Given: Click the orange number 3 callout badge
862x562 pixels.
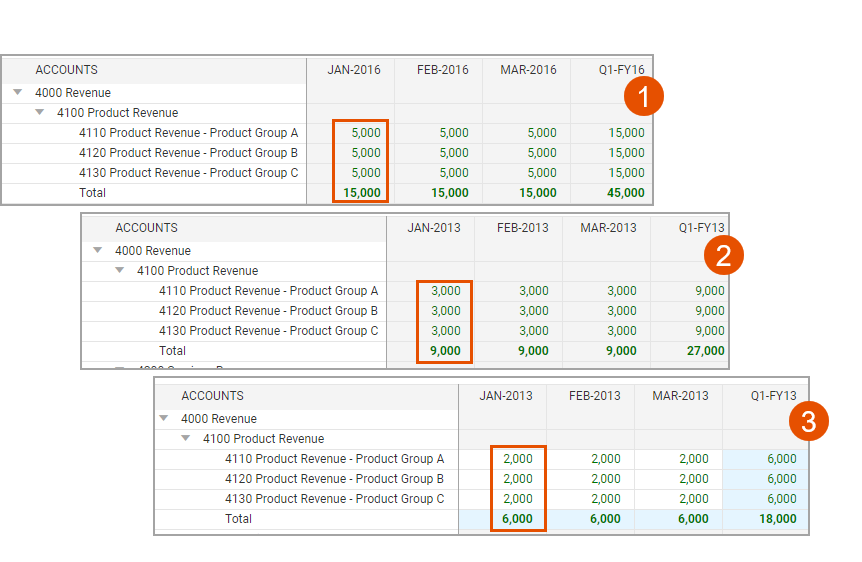Looking at the screenshot, I should [x=809, y=421].
